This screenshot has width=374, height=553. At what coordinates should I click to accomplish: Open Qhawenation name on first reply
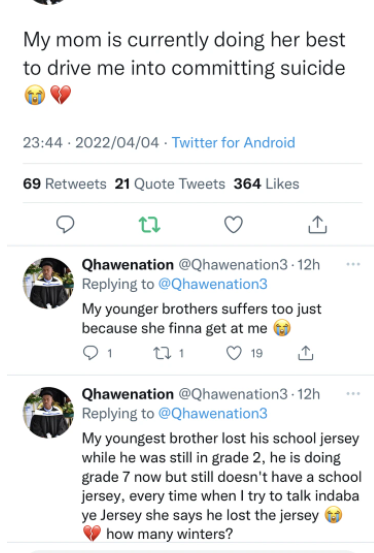point(128,265)
